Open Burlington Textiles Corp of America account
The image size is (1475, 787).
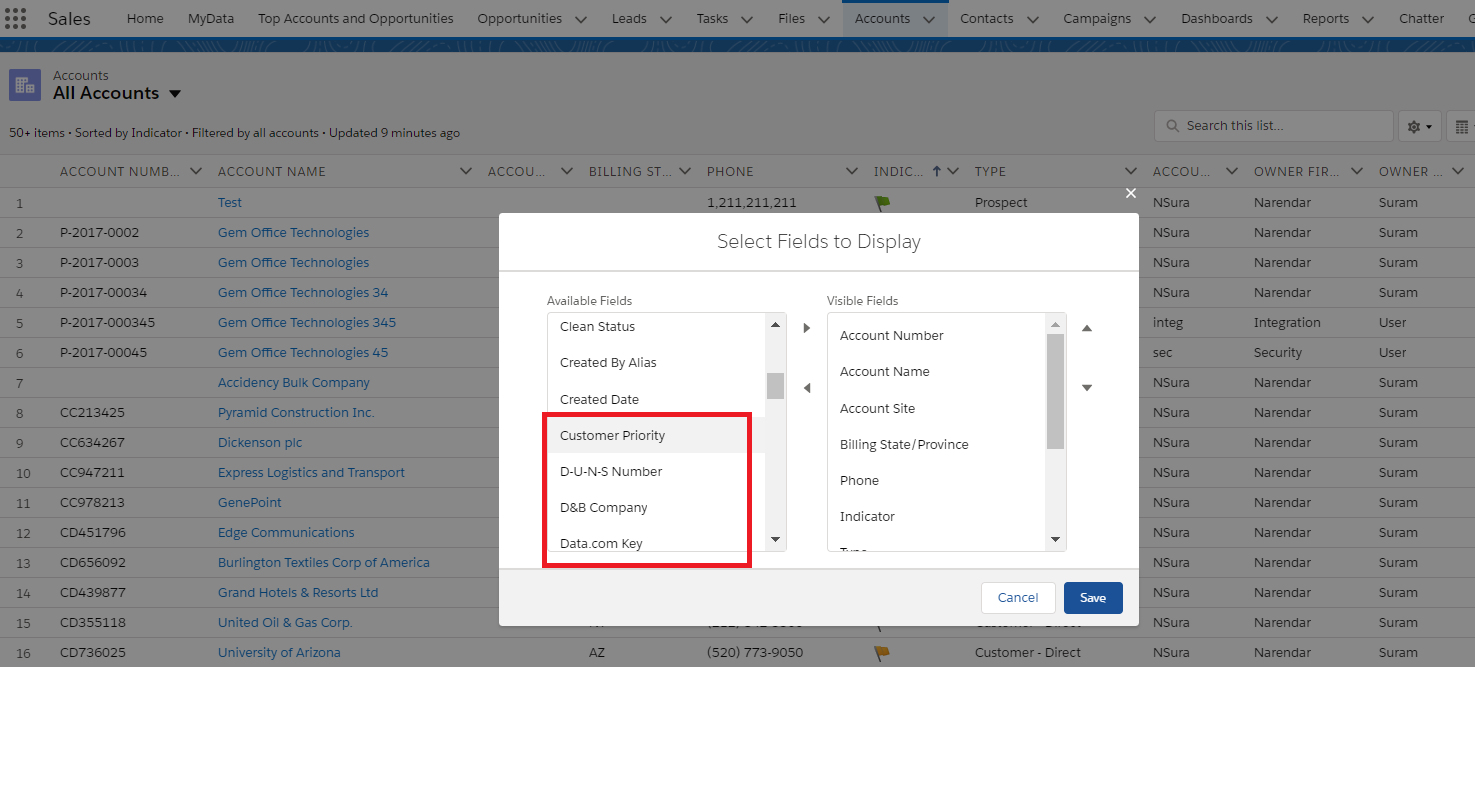pos(324,563)
